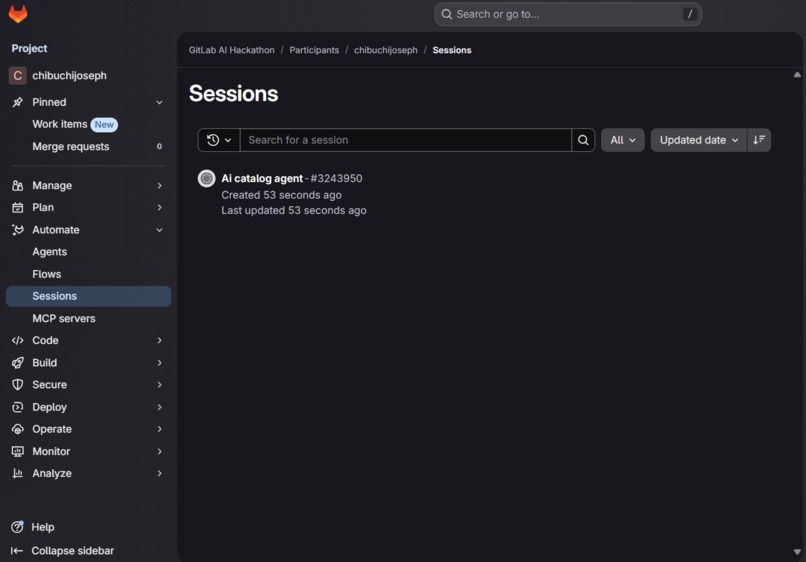Screen dimensions: 806x562
Task: Click the slash shortcut key hint
Action: 690,14
